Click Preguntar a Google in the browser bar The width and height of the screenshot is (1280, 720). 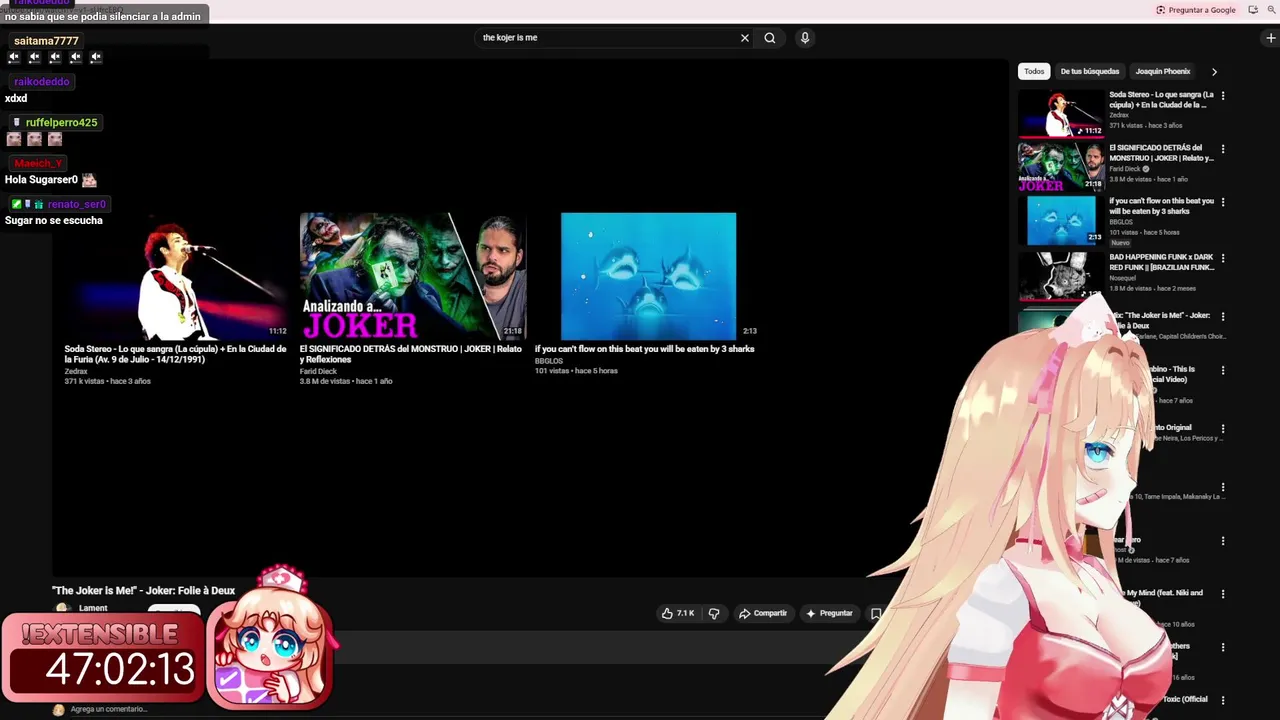click(1196, 10)
